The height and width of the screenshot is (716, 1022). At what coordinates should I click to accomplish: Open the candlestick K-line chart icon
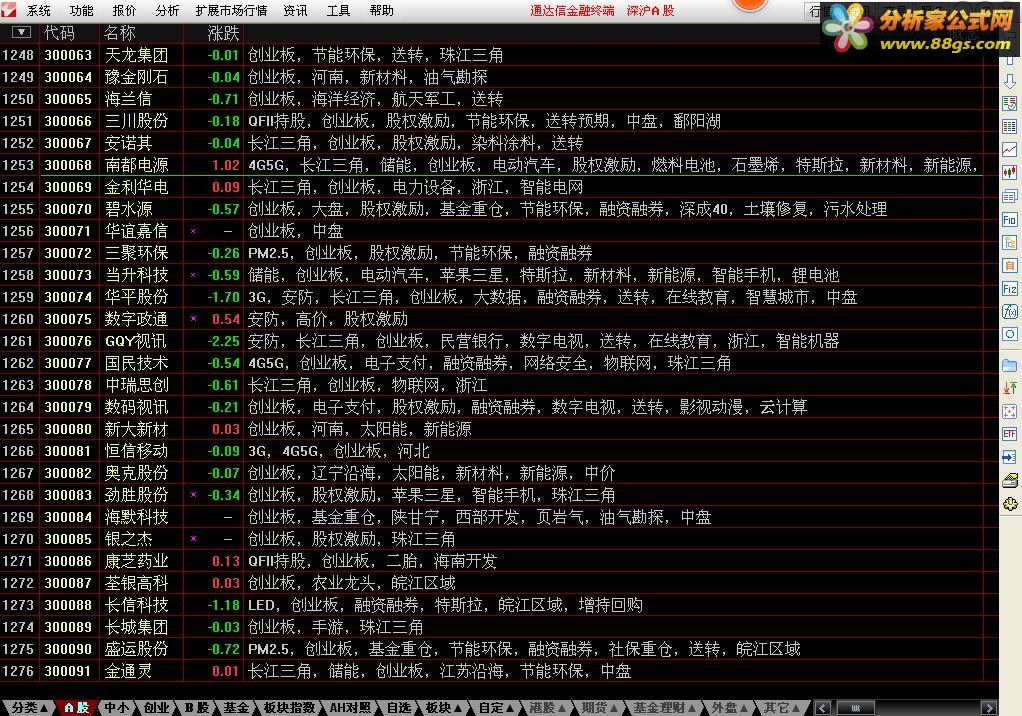(x=1009, y=173)
